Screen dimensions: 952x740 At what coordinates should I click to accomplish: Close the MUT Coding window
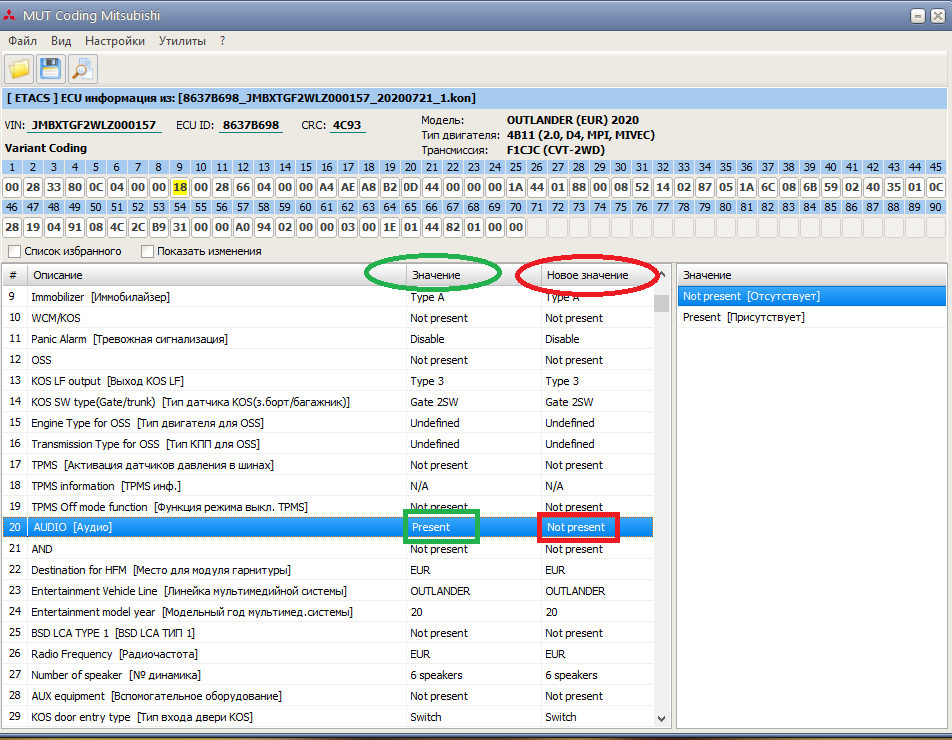(x=938, y=16)
